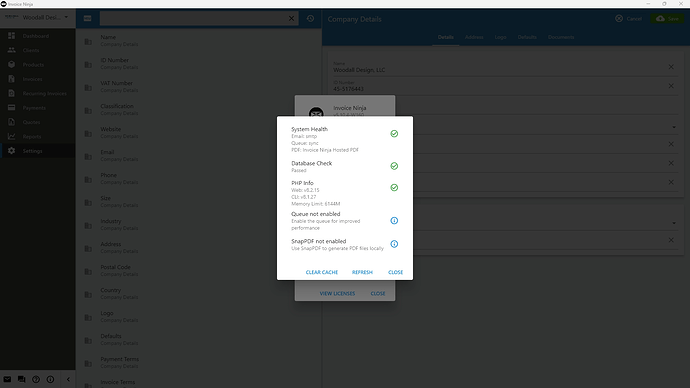Open Quotes in the sidebar
Screen dimensions: 690x388
point(38,122)
